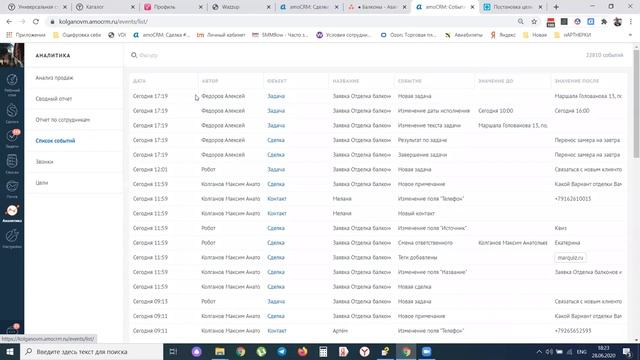
Task: Open Сводный отчет report
Action: [x=54, y=99]
